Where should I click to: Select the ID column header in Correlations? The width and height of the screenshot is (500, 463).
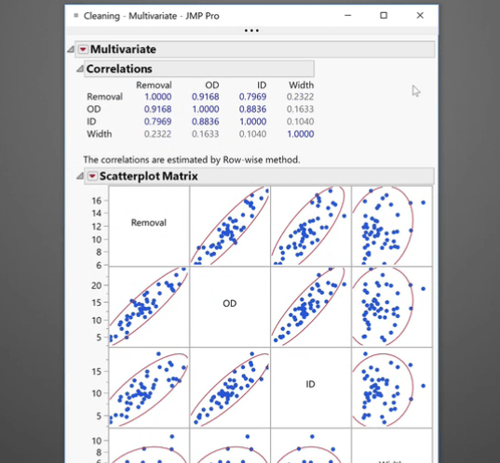pyautogui.click(x=261, y=85)
